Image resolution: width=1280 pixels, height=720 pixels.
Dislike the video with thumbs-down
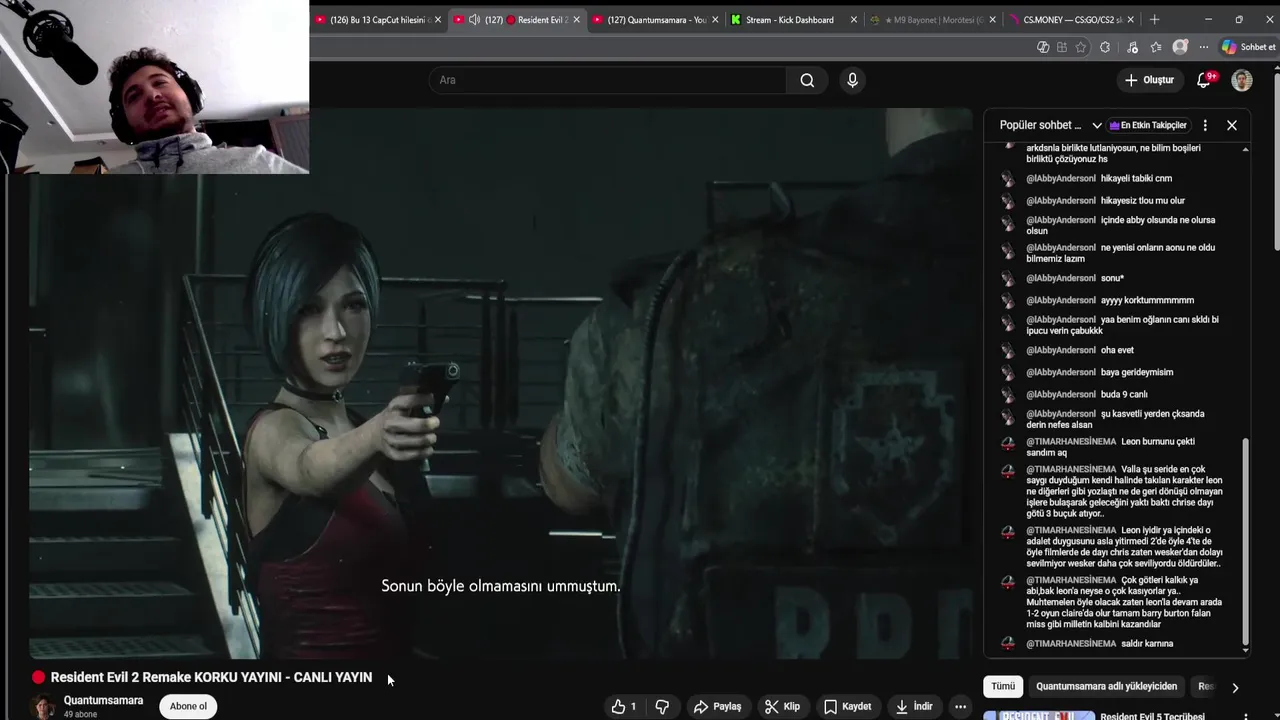point(662,706)
